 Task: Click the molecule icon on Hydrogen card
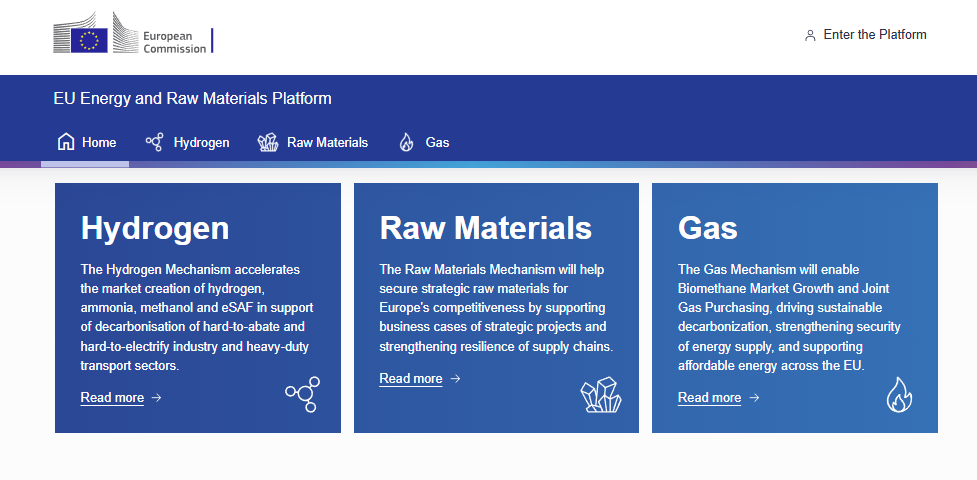click(x=301, y=394)
